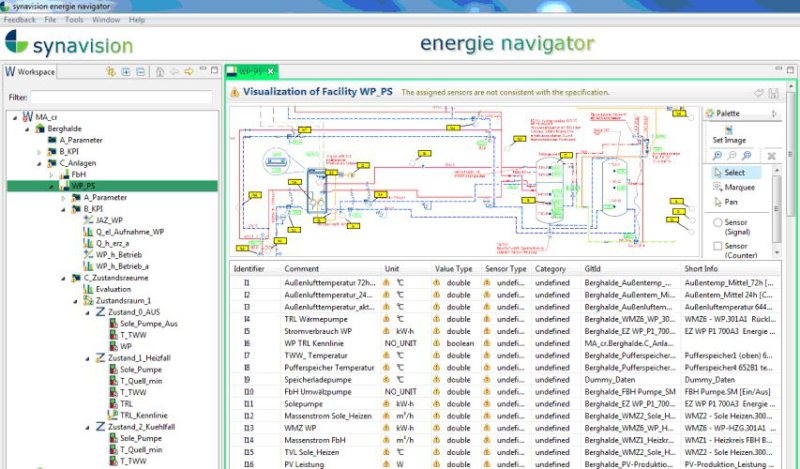Click the save disk icon in editor header

(773, 93)
